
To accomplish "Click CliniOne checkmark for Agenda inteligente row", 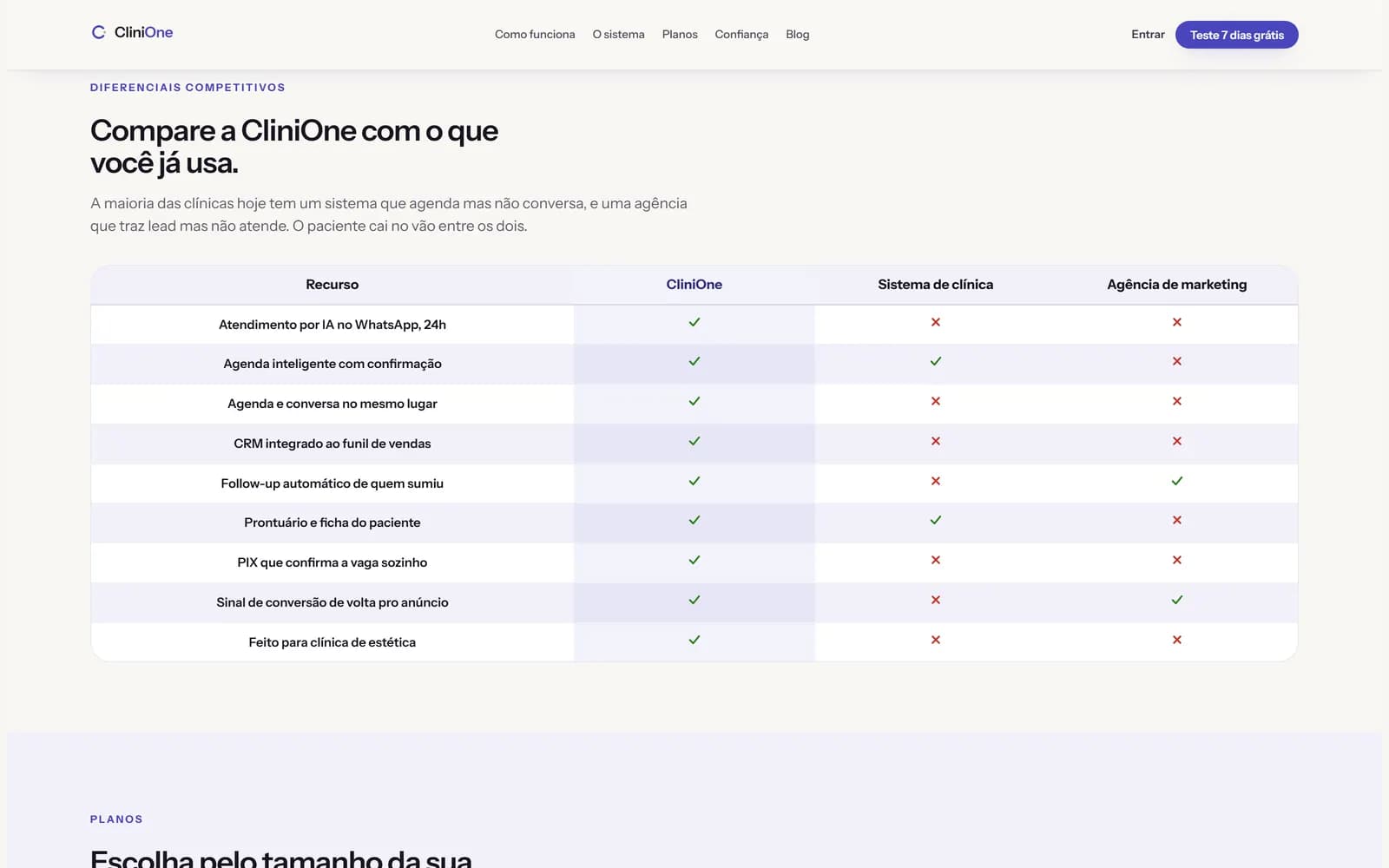I will (694, 361).
